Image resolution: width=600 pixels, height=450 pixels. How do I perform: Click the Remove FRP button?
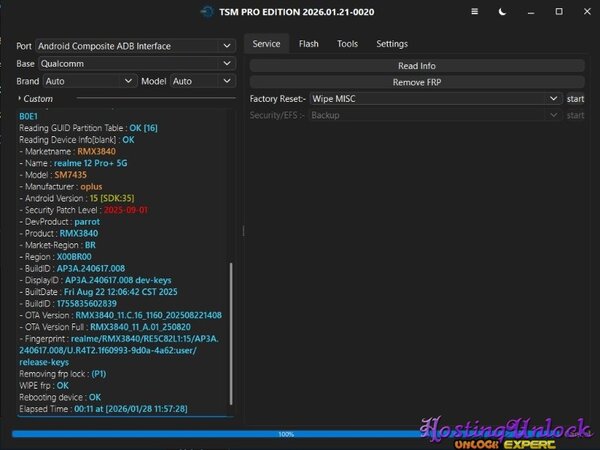coord(416,82)
